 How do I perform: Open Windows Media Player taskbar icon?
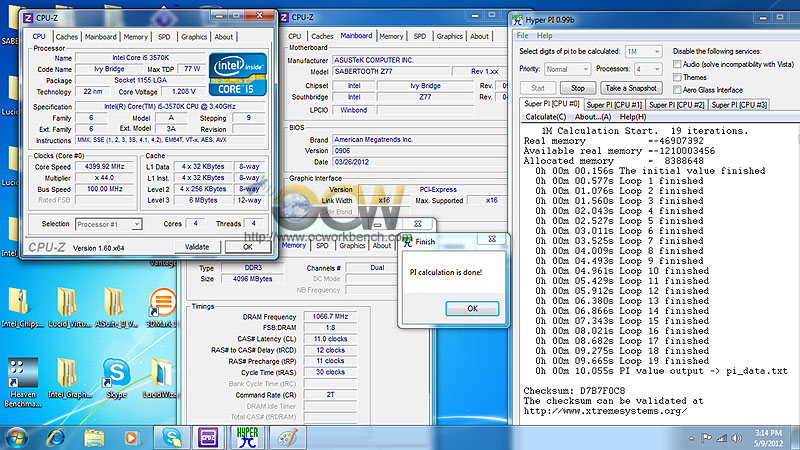(131, 438)
